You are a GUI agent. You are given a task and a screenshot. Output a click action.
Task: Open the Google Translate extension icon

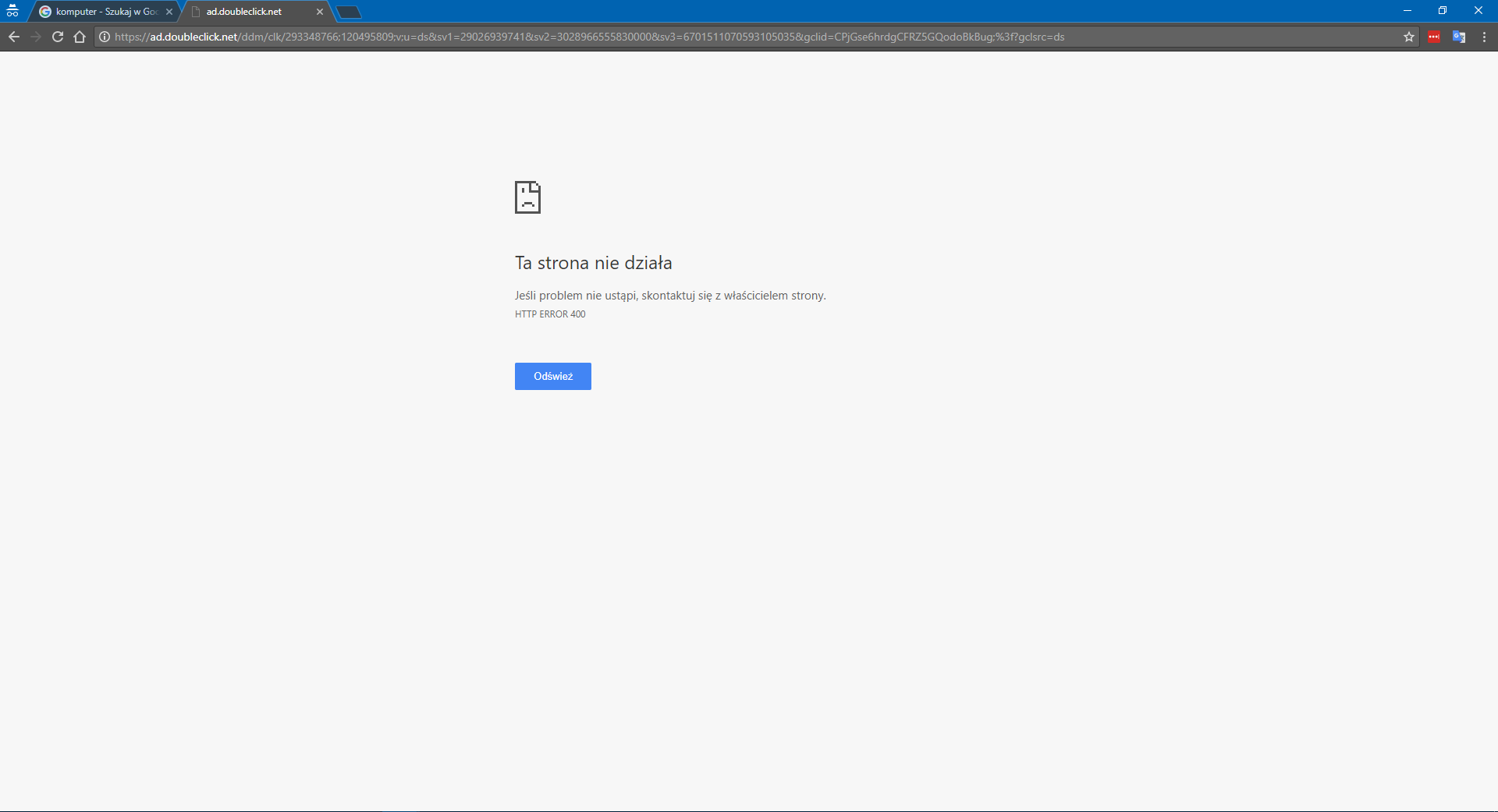pos(1460,37)
